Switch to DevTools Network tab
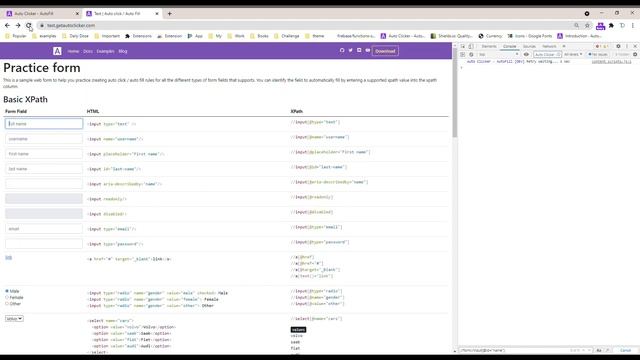This screenshot has height=360, width=640. click(549, 47)
